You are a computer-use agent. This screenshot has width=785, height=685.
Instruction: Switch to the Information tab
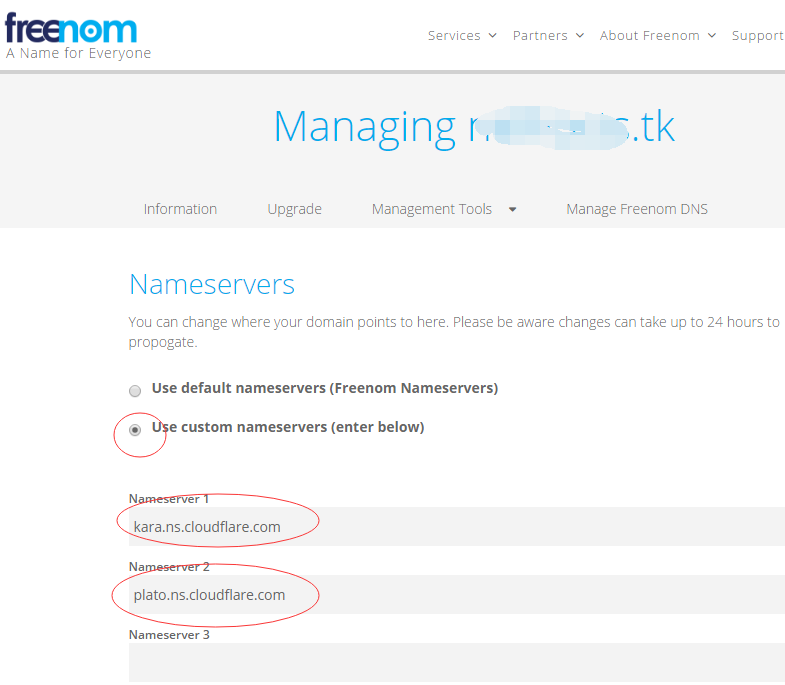180,209
